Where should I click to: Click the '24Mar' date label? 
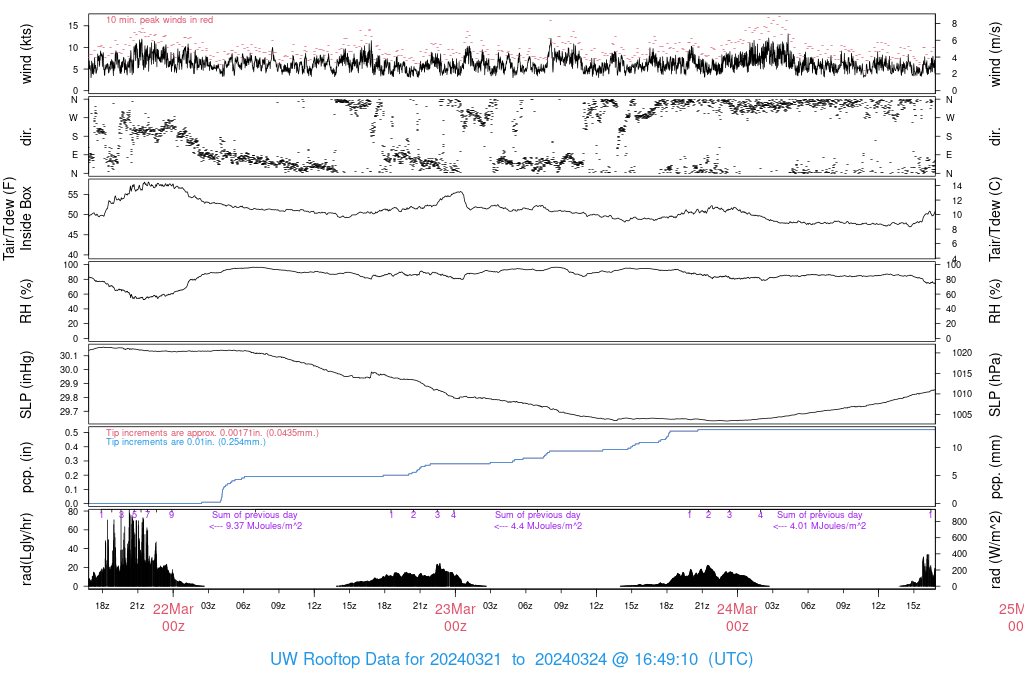point(737,609)
